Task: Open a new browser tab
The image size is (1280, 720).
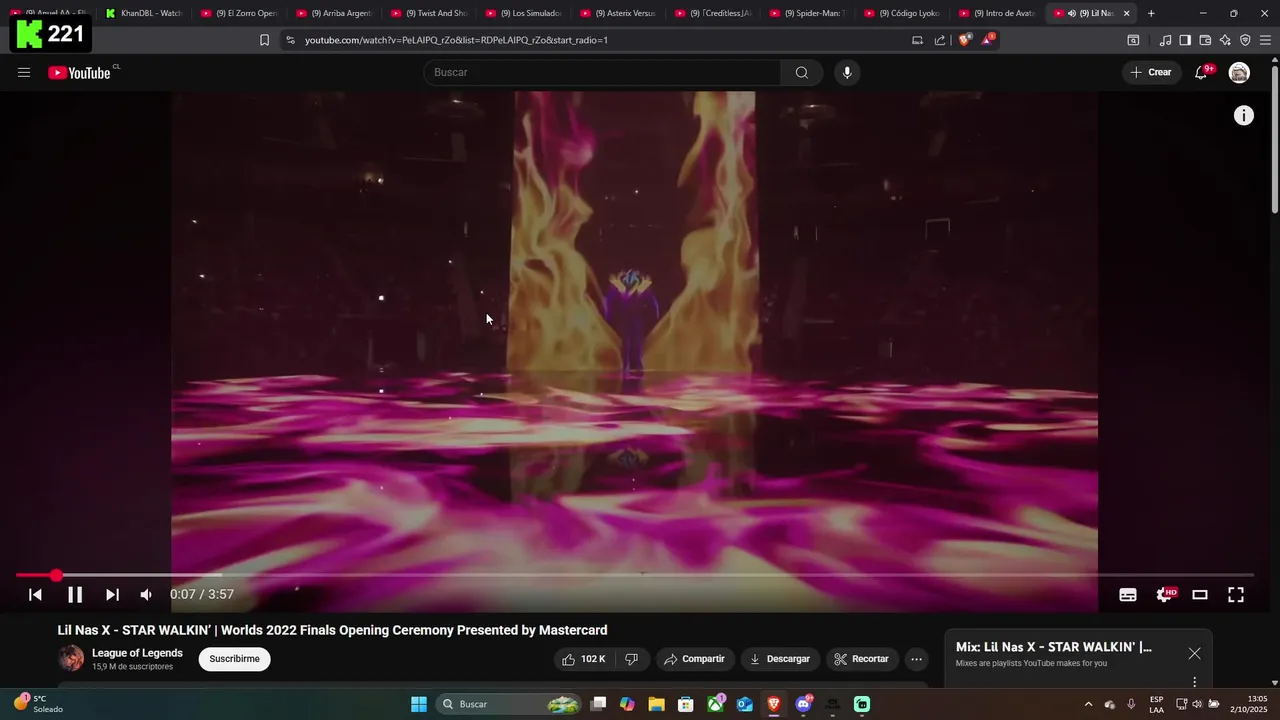Action: [x=1151, y=13]
